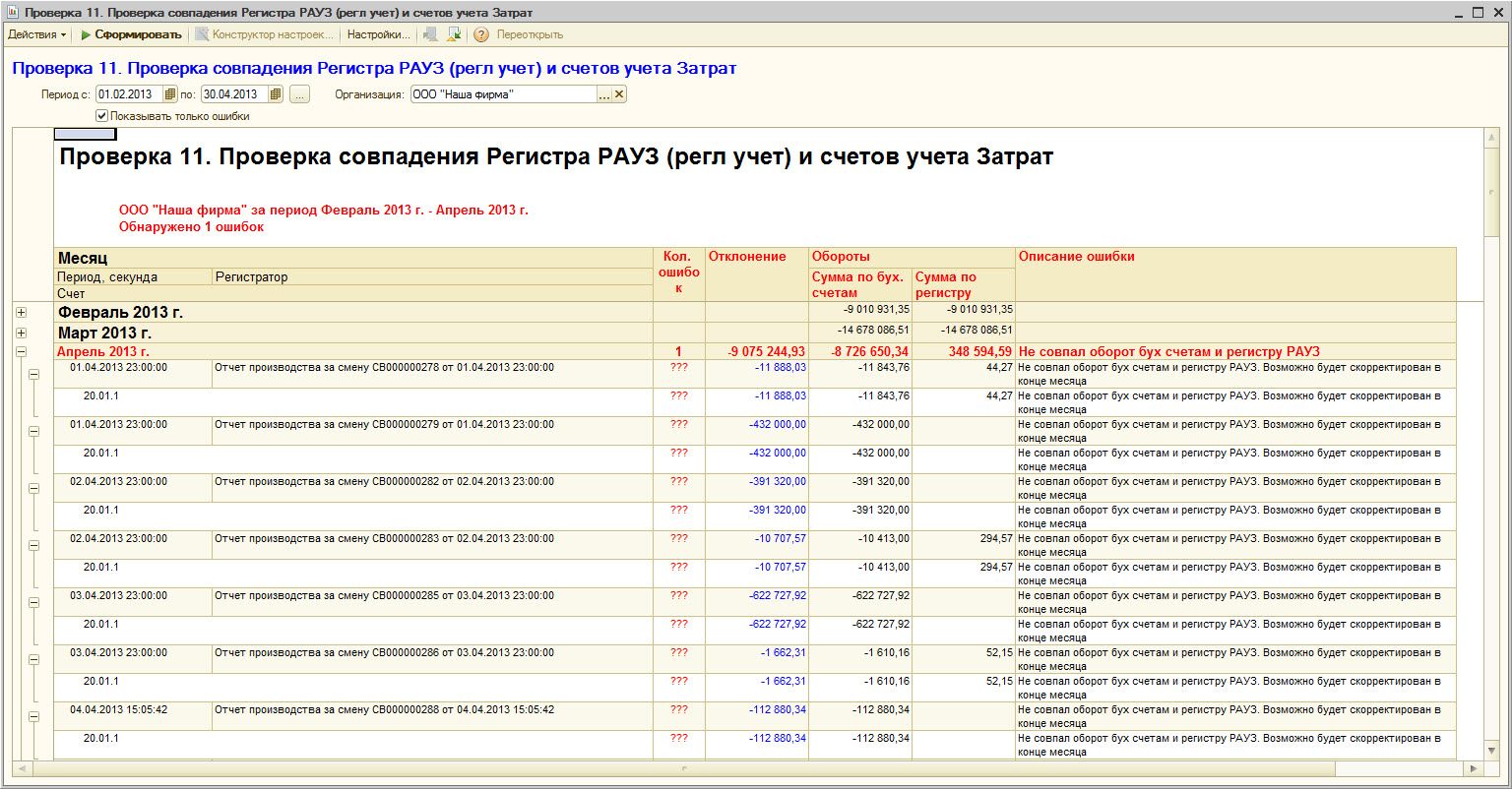
Task: Open the Настройки... toolbar item
Action: [x=378, y=34]
